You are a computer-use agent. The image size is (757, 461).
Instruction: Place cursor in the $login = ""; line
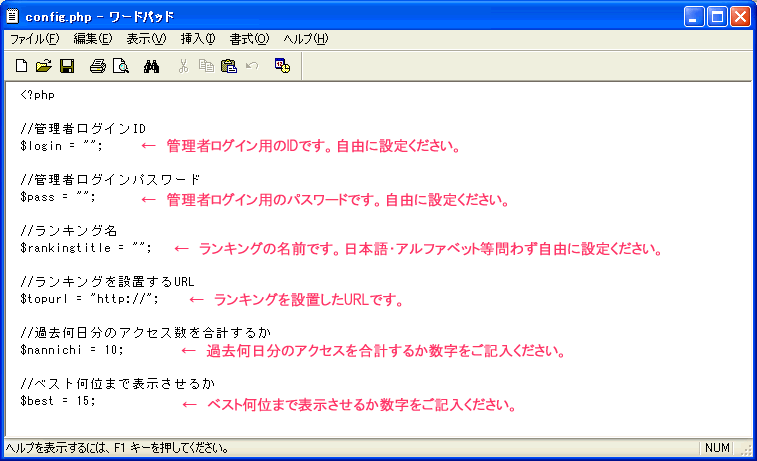(x=61, y=146)
